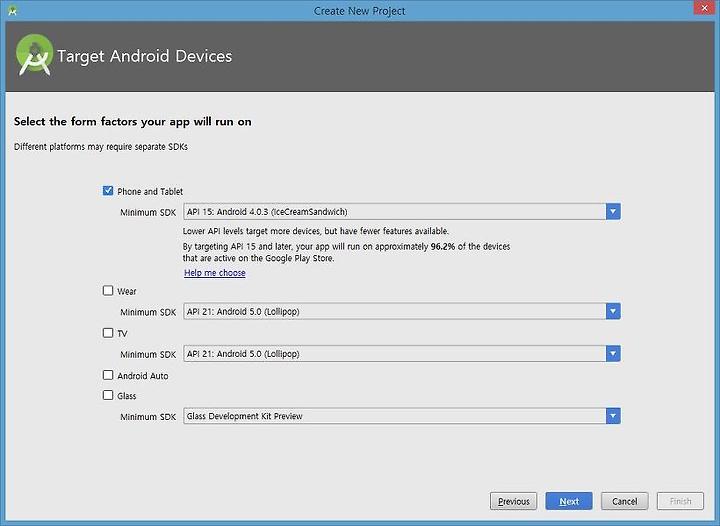Click the Target Android Devices heading
Viewport: 720px width, 526px height.
[145, 56]
